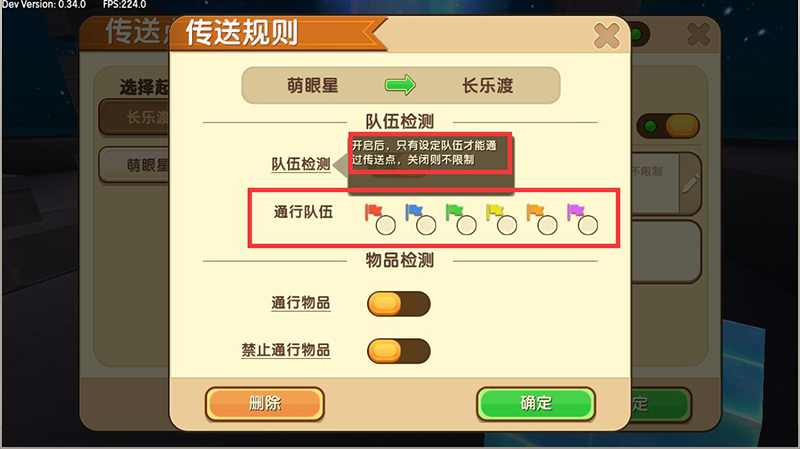The width and height of the screenshot is (800, 449).
Task: Toggle the background panel yellow switch
Action: tap(668, 126)
